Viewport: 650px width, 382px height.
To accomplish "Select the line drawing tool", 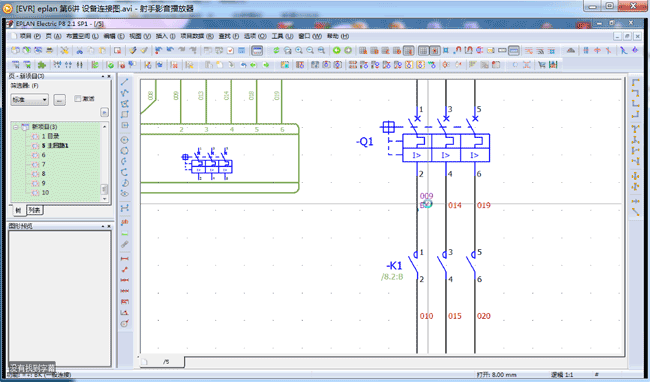I will (x=124, y=82).
